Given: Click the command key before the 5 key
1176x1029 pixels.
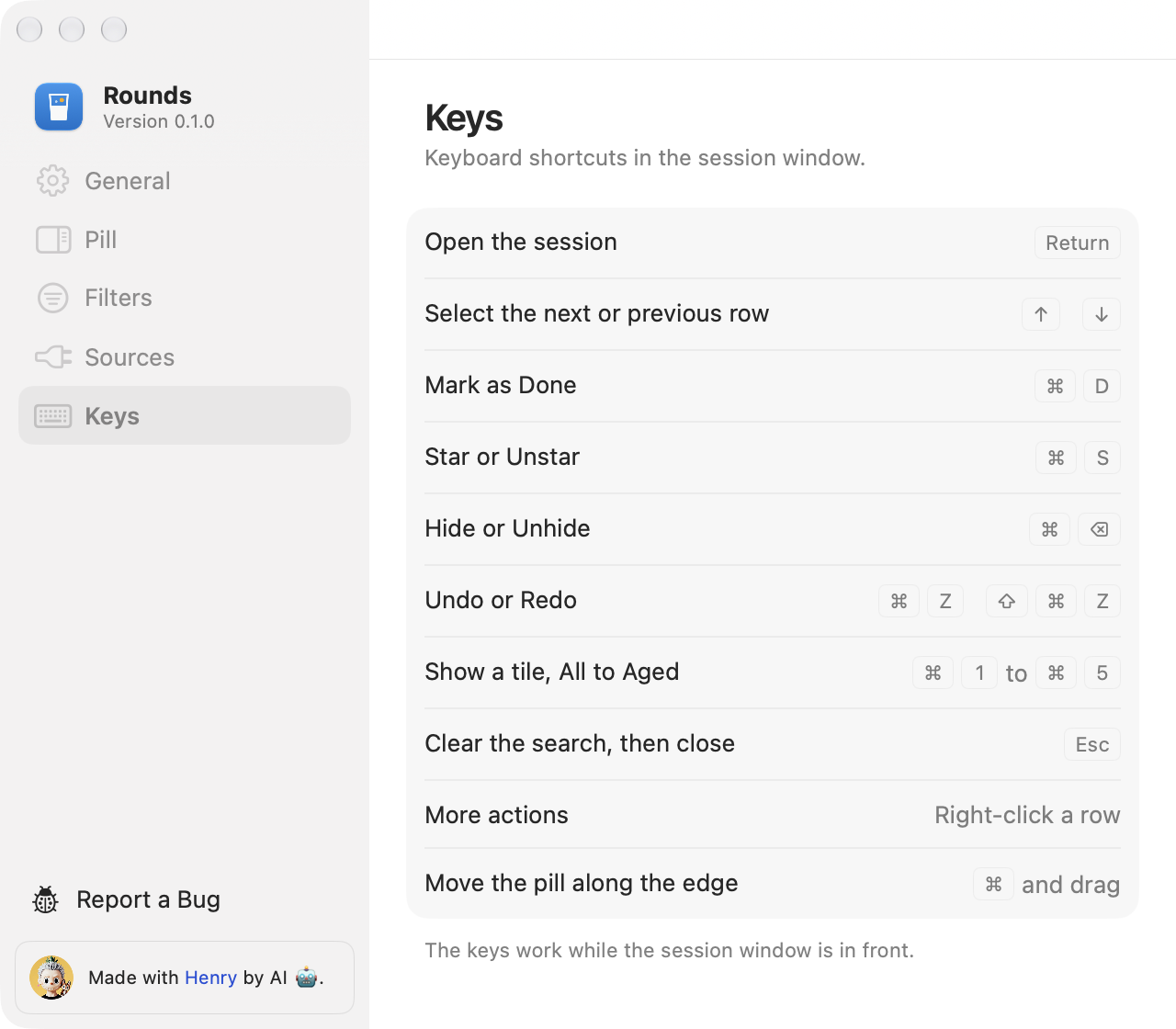Looking at the screenshot, I should click(x=1056, y=673).
